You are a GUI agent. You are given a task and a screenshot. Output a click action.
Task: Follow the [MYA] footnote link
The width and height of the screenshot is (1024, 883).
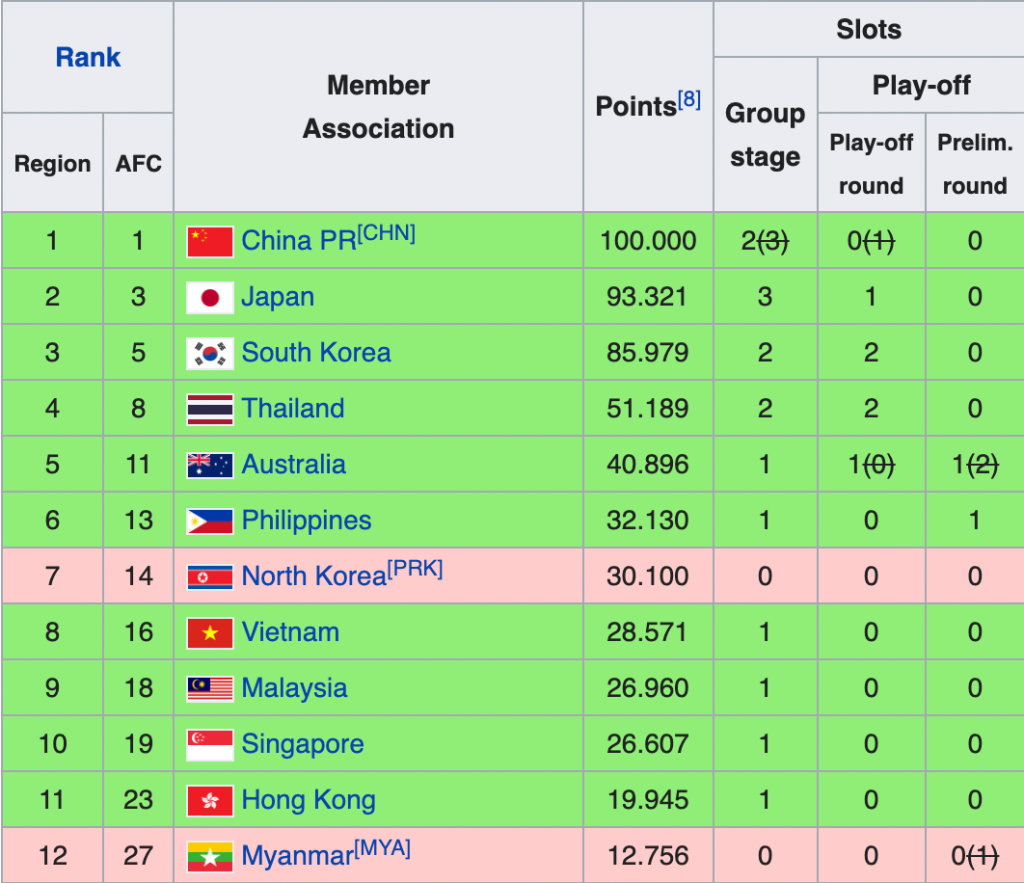click(382, 848)
